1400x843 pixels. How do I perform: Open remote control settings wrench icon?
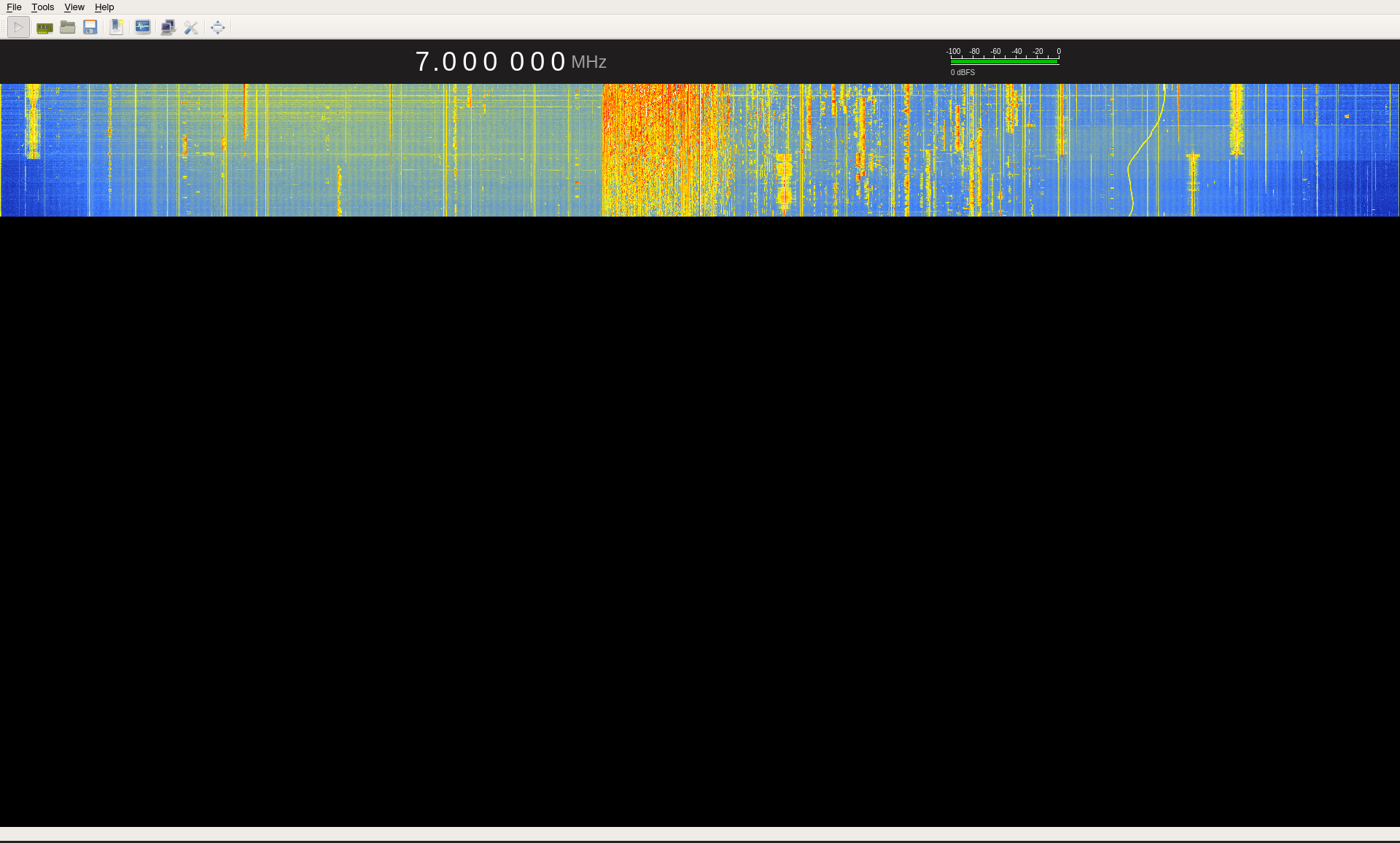tap(191, 28)
